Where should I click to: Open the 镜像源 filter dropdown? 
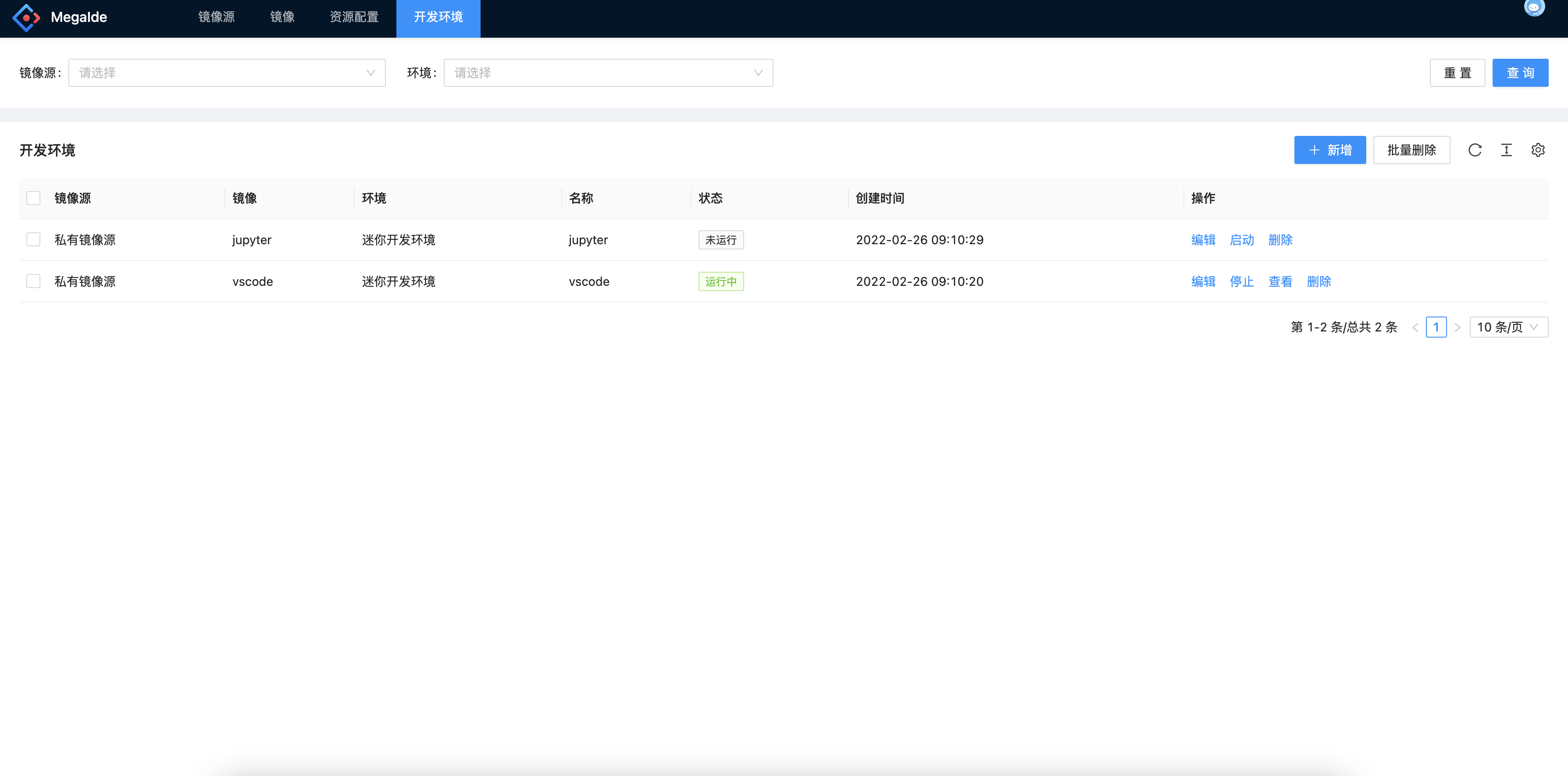[226, 72]
